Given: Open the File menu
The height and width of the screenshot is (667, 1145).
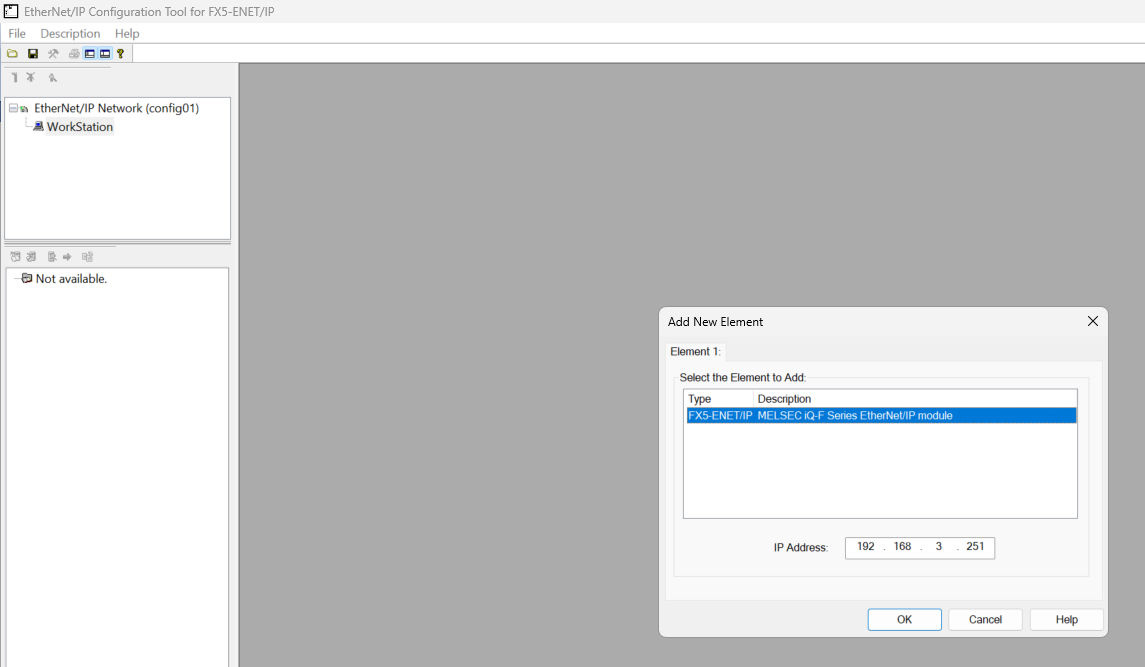Looking at the screenshot, I should 17,33.
